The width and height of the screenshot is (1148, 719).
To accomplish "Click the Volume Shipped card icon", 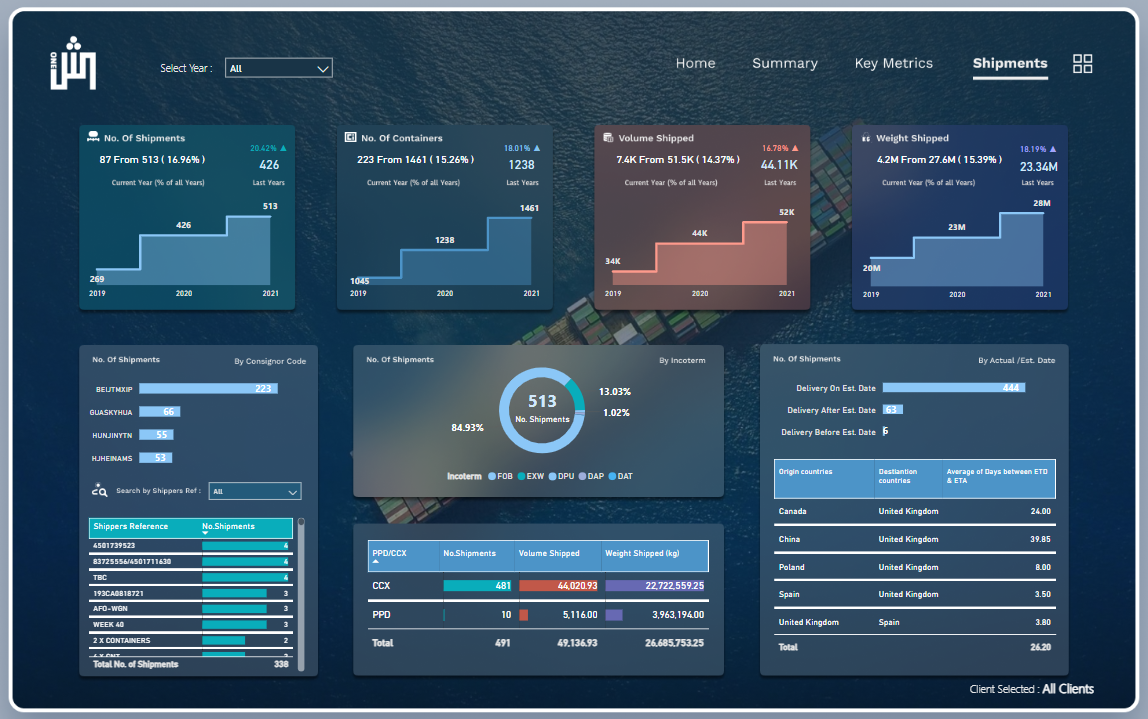I will 608,138.
